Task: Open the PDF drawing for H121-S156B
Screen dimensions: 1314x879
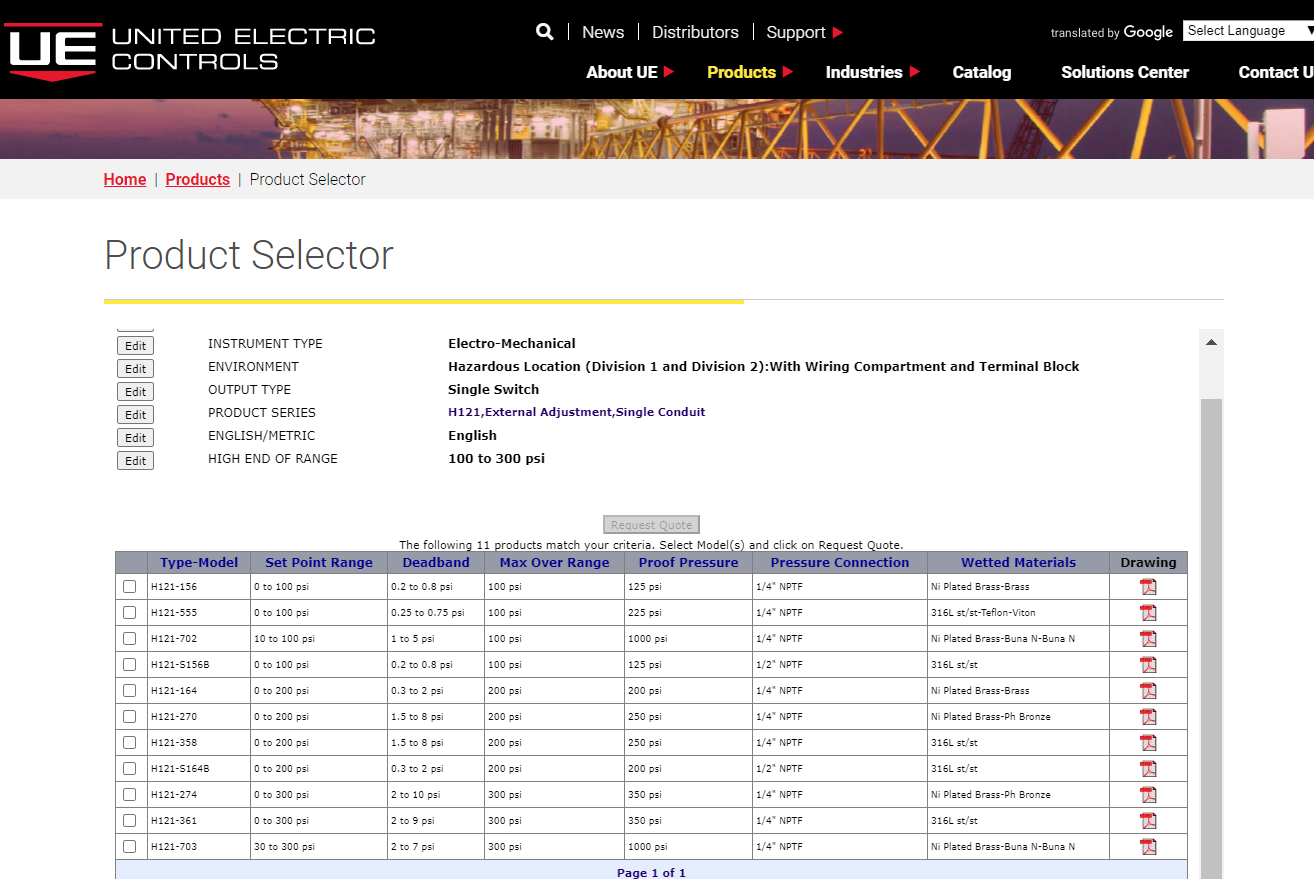Action: pos(1148,664)
